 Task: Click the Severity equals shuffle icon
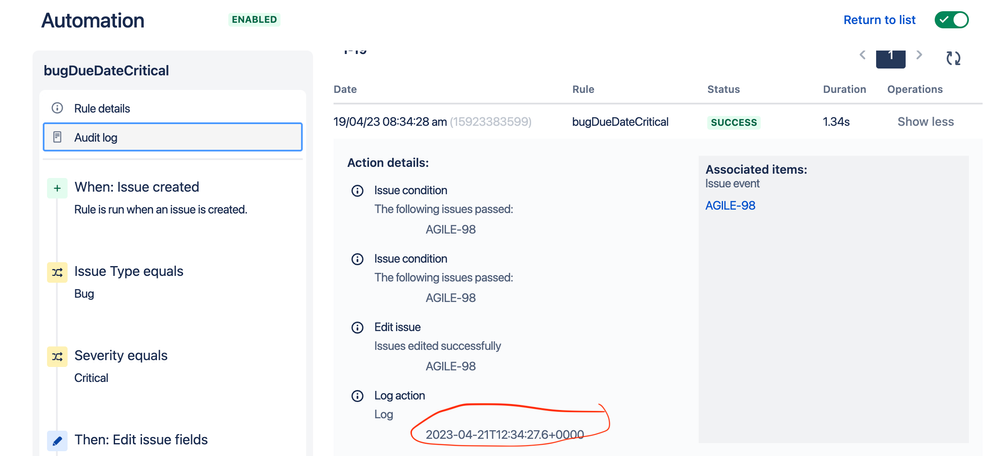57,357
